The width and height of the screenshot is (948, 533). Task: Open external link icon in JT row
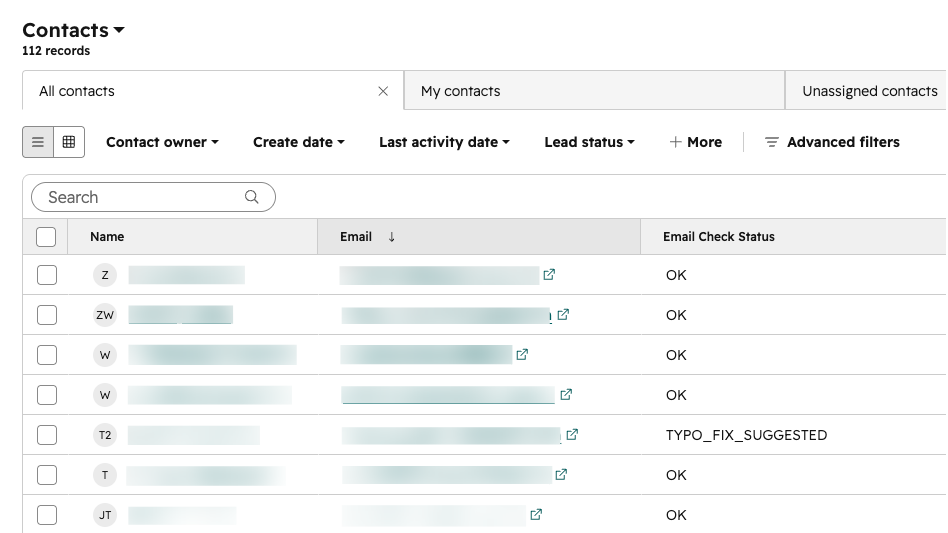point(536,515)
